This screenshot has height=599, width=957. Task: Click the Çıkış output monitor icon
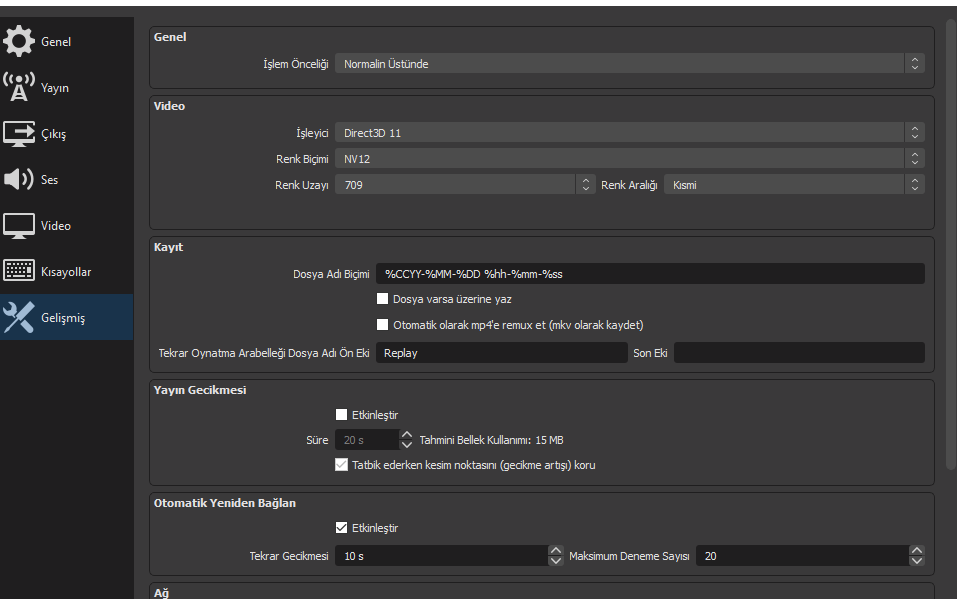point(19,134)
